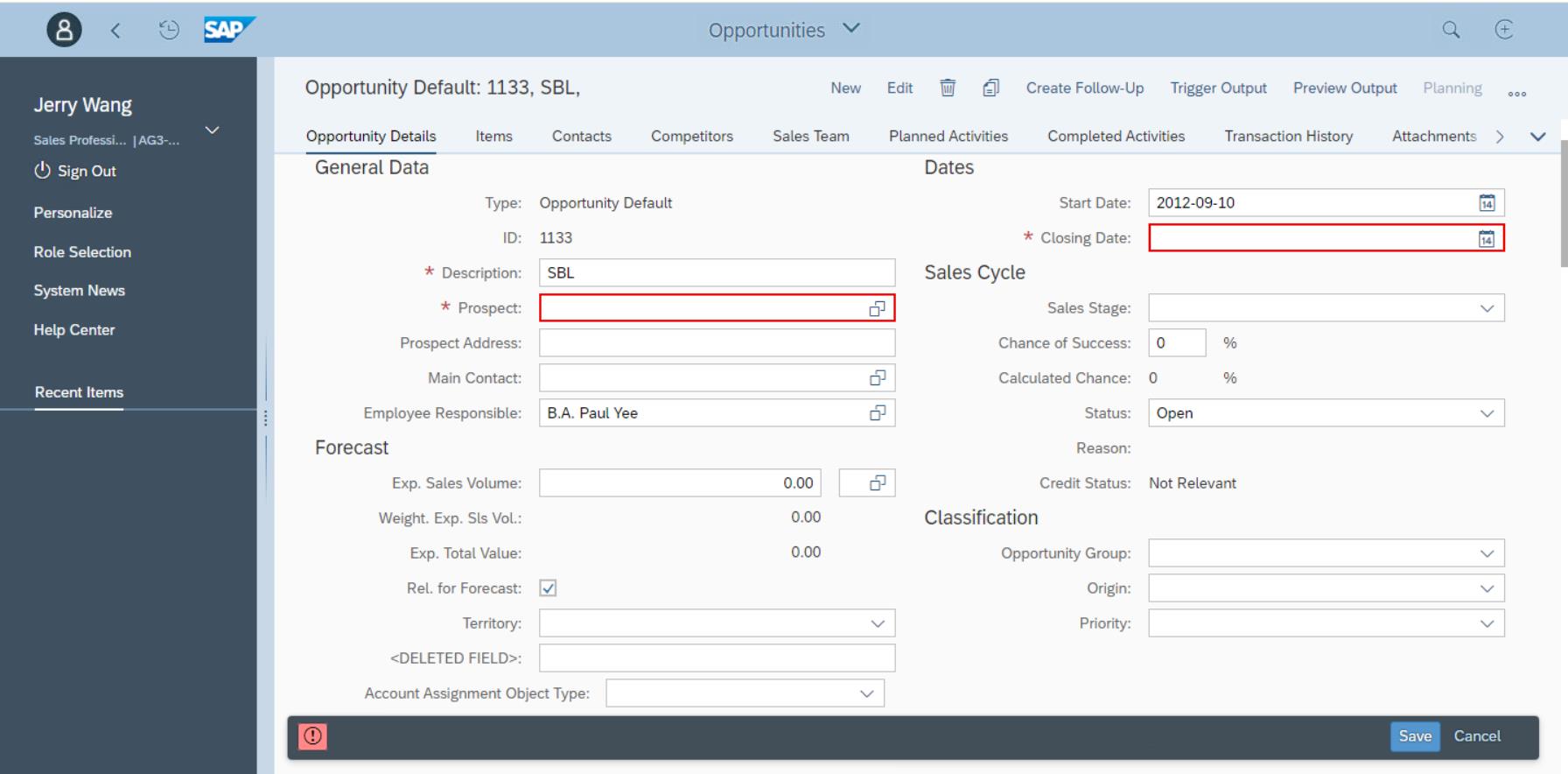
Task: Switch to the Items tab
Action: coord(494,137)
